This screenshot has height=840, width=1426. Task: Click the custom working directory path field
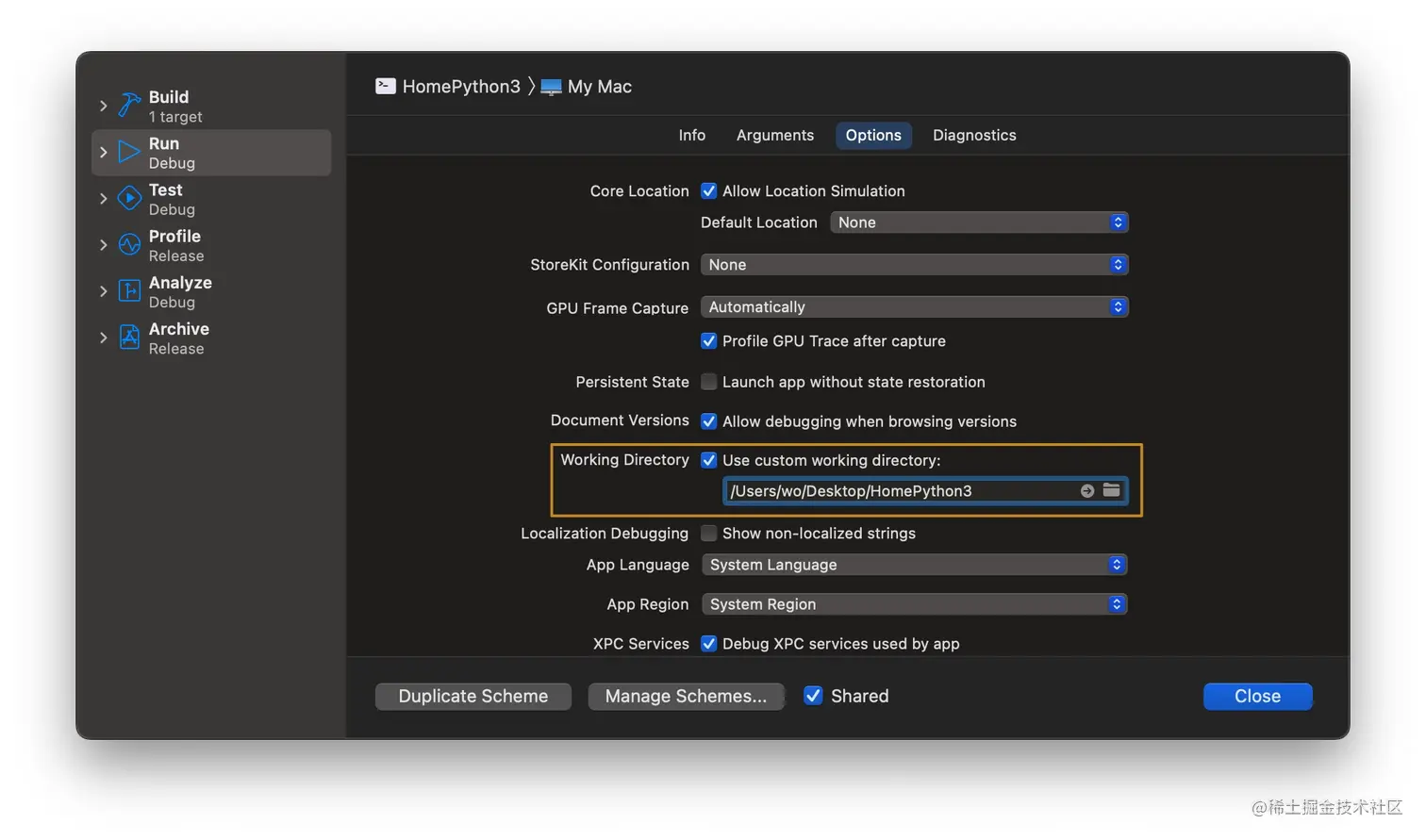click(925, 490)
